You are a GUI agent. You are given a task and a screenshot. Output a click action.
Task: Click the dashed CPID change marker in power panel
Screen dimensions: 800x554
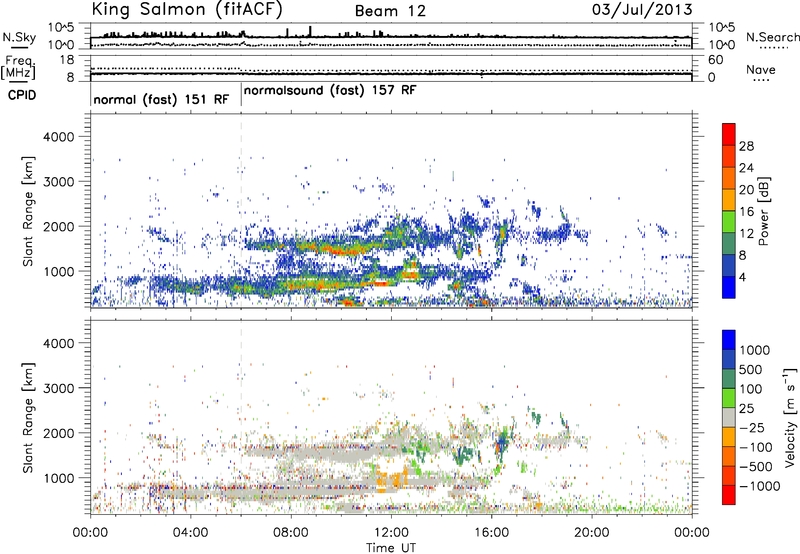click(x=241, y=209)
